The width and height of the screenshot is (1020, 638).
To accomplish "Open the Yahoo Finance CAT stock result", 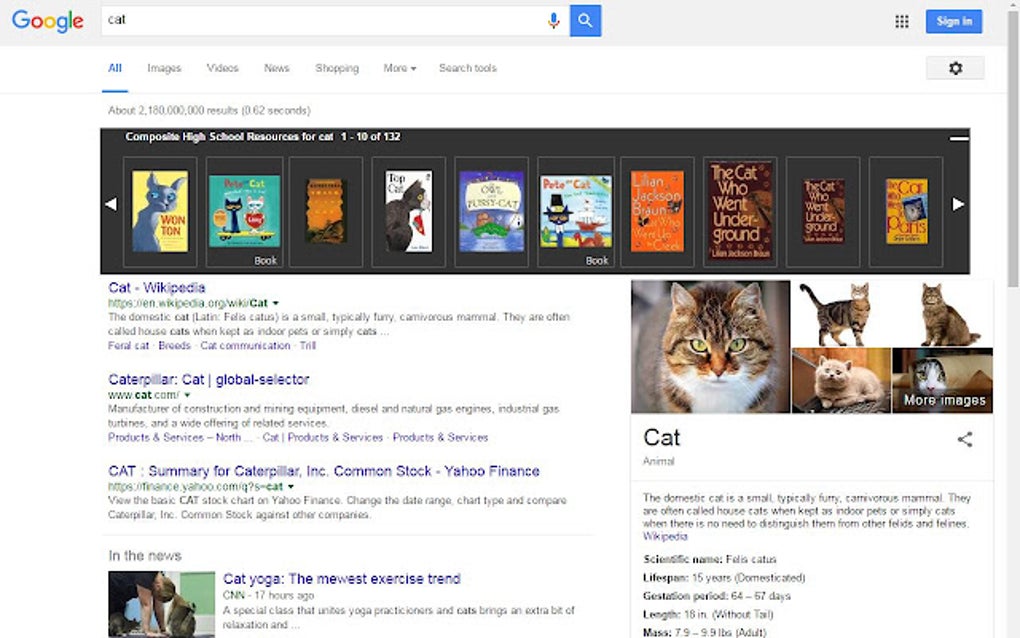I will pos(324,471).
